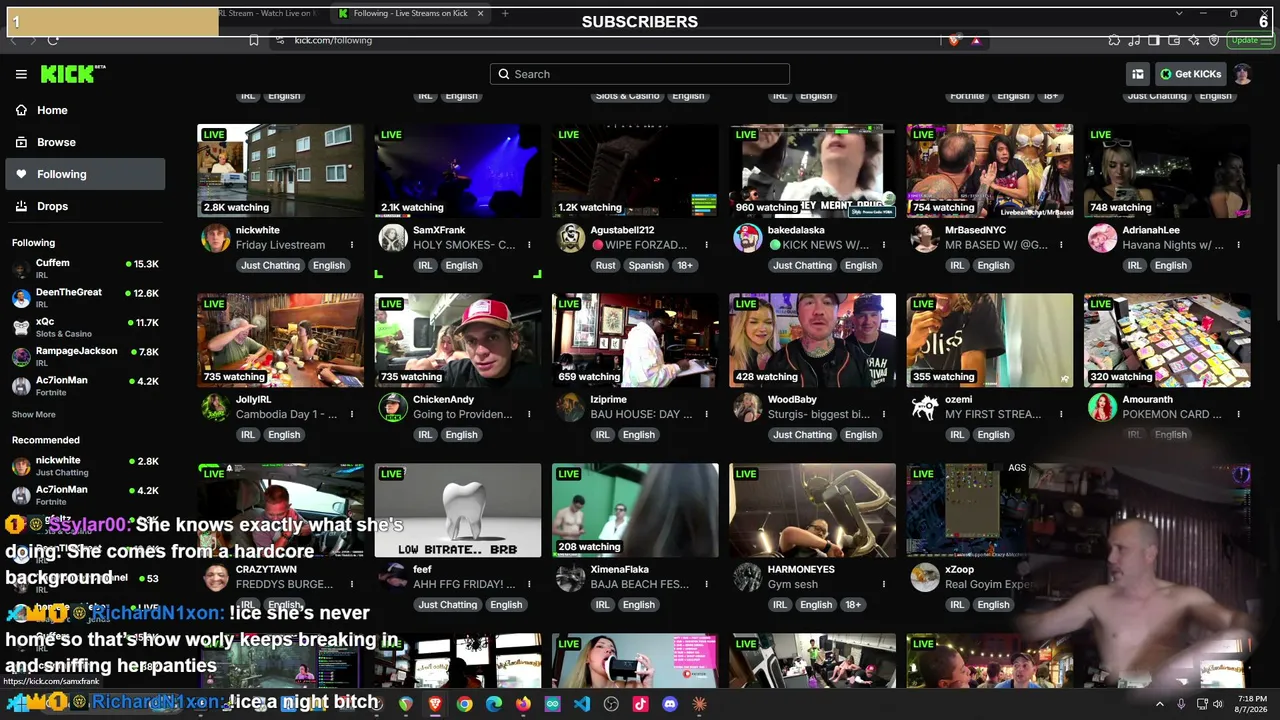Click AdrianahLee channel avatar
Image resolution: width=1280 pixels, height=720 pixels.
(x=1102, y=238)
